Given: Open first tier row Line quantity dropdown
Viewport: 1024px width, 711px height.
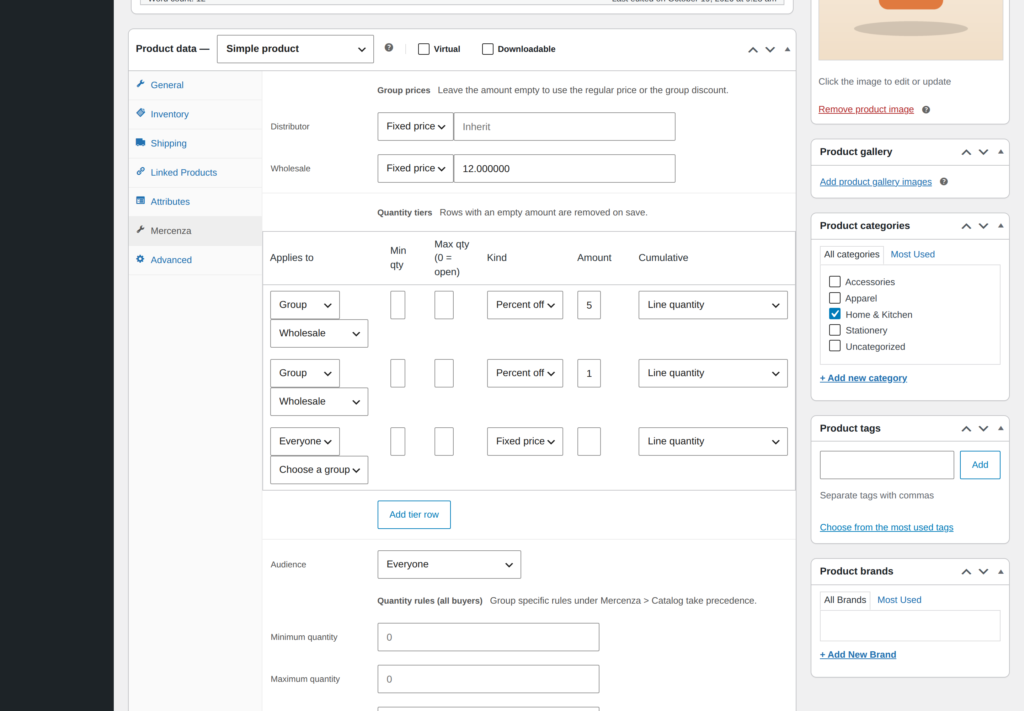Looking at the screenshot, I should pyautogui.click(x=713, y=305).
